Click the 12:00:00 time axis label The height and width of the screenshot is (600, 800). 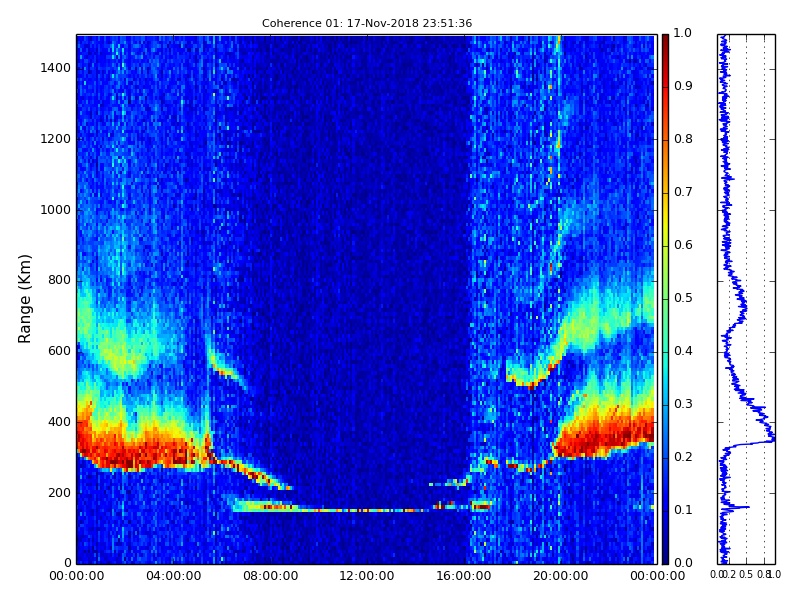pos(367,576)
